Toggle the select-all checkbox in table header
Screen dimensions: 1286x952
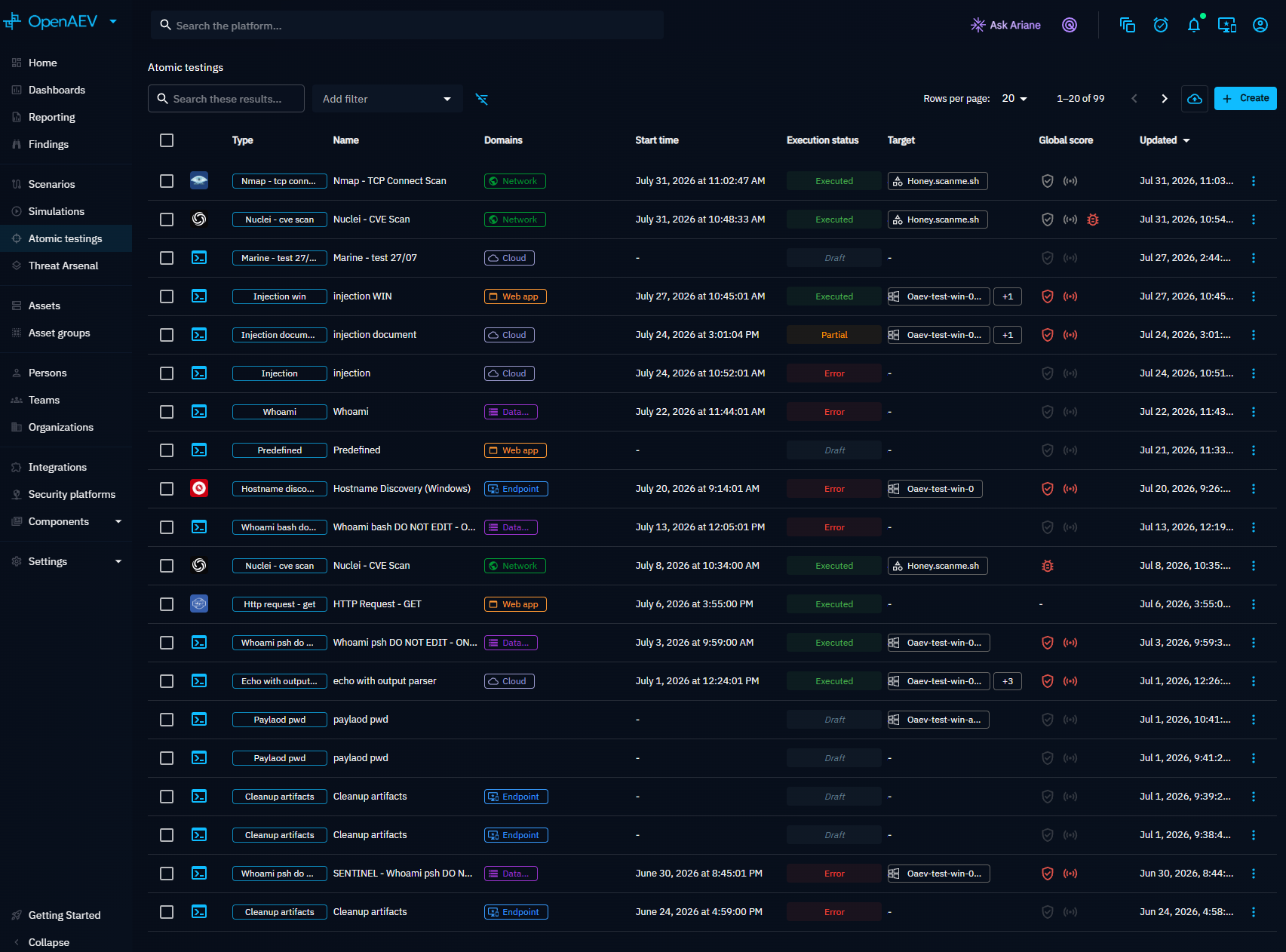167,140
